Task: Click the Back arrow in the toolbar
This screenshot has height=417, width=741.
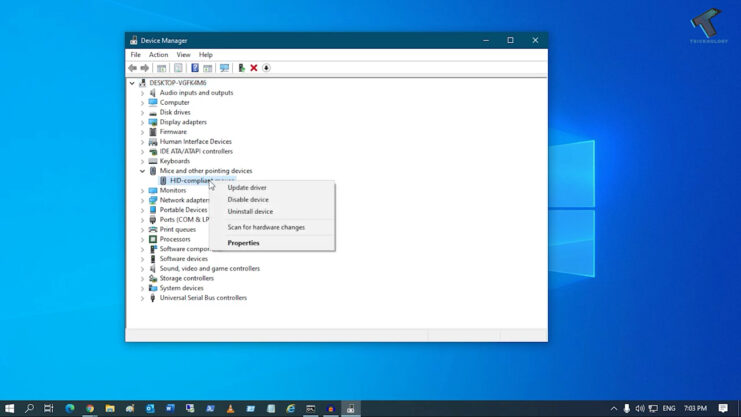Action: (133, 68)
